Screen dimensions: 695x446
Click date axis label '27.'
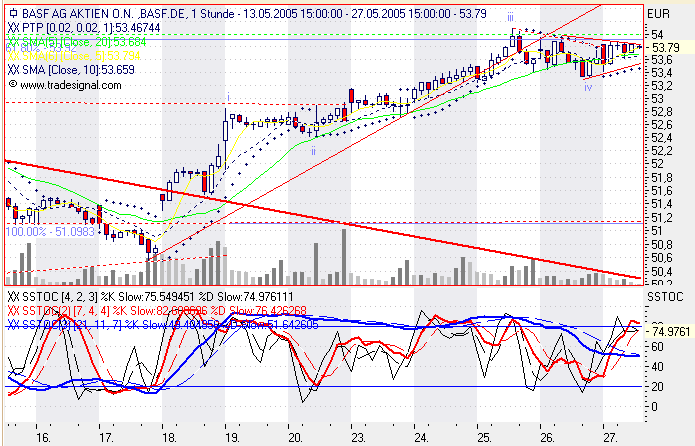(610, 438)
